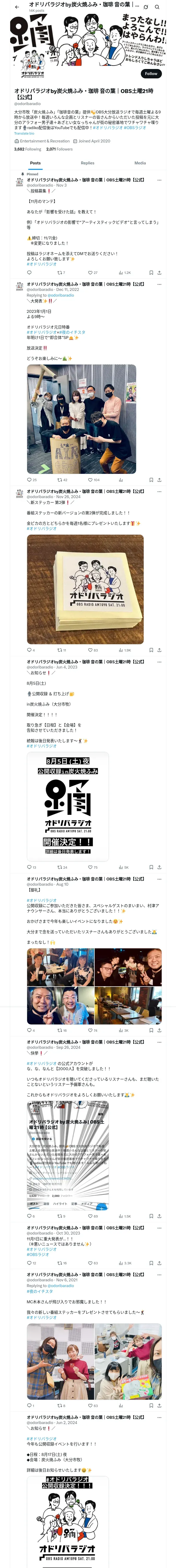176x1568 pixels.
Task: Expand options for Oct 30, 2023 post
Action: click(159, 1211)
